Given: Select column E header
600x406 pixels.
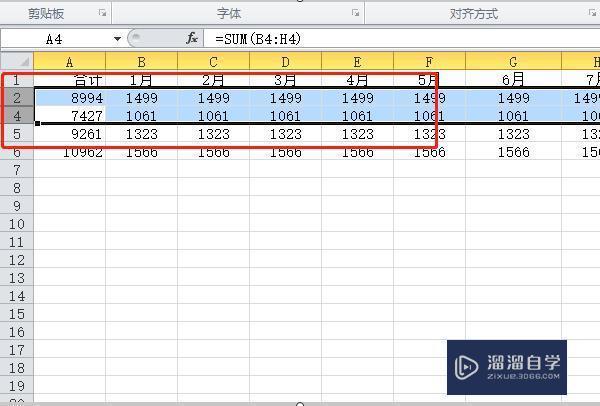Looking at the screenshot, I should 357,62.
